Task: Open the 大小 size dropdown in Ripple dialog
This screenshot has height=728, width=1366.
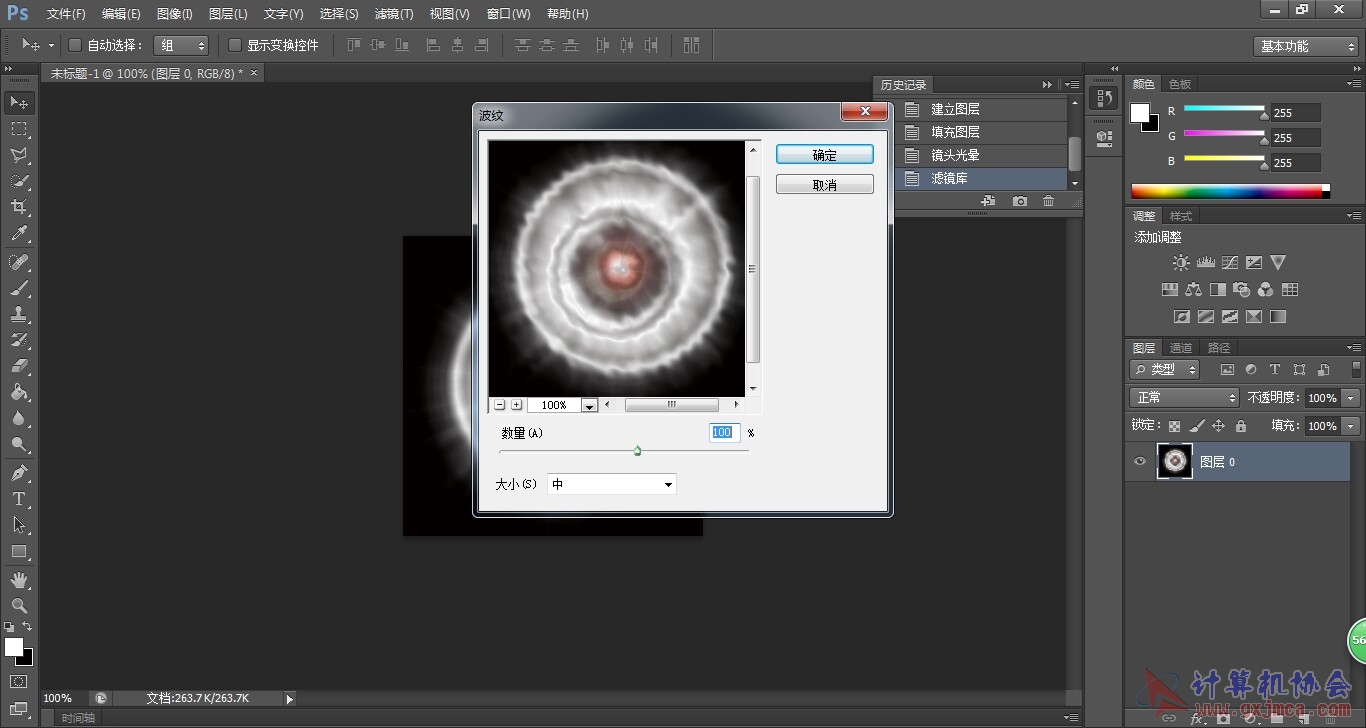Action: (611, 484)
